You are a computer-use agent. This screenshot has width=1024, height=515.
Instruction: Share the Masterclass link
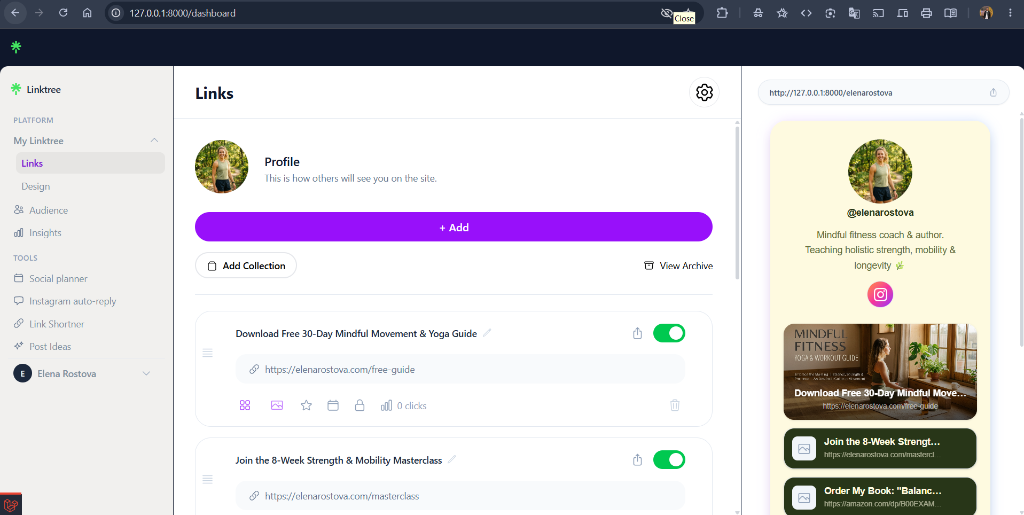tap(637, 460)
